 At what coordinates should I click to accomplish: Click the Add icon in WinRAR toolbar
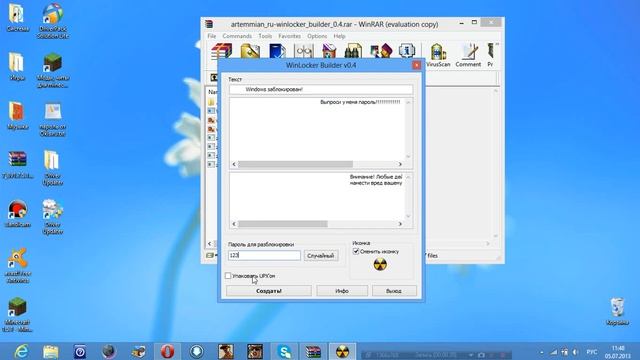[222, 51]
